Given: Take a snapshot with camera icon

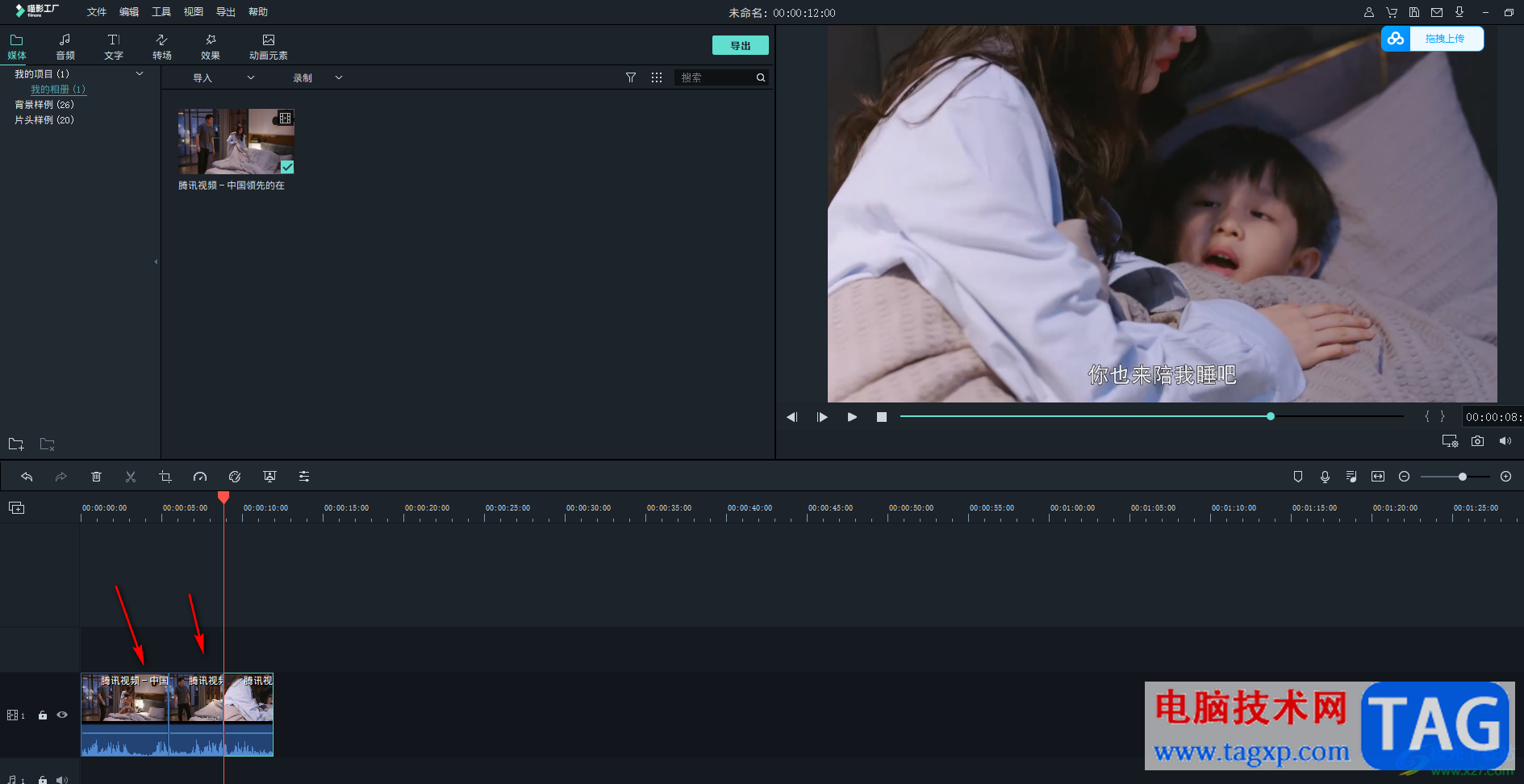Looking at the screenshot, I should (1477, 441).
